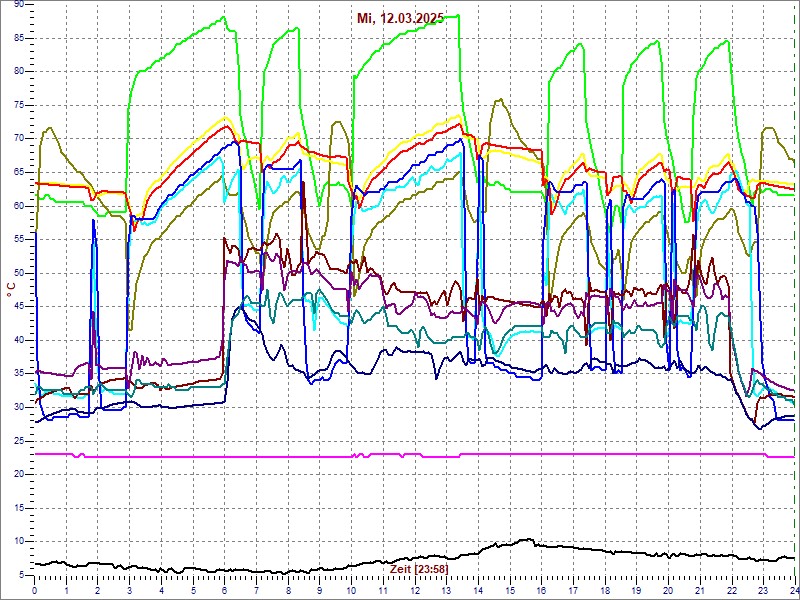Viewport: 800px width, 600px height.
Task: Click hour 9 on the time axis
Action: tap(319, 590)
